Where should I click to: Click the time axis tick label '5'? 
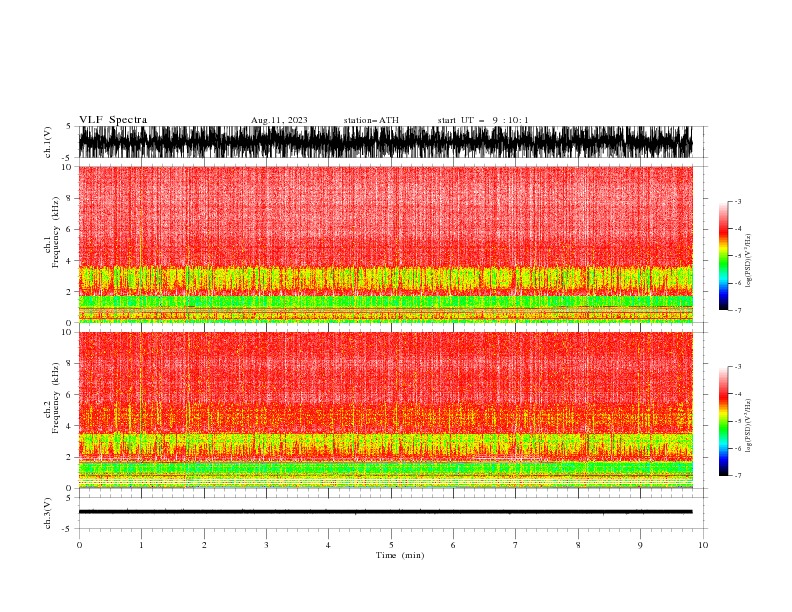pos(391,545)
